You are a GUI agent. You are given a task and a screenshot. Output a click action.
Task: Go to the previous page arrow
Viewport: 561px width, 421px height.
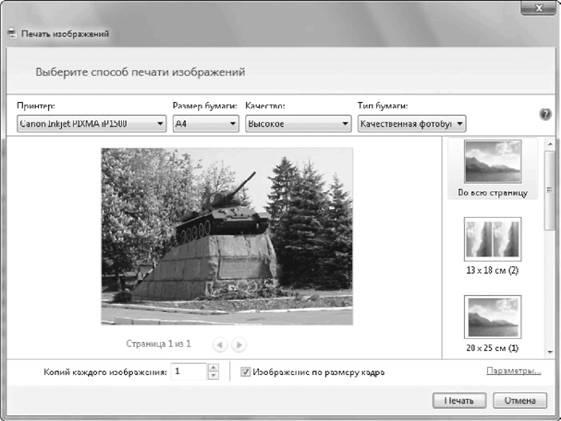point(220,345)
